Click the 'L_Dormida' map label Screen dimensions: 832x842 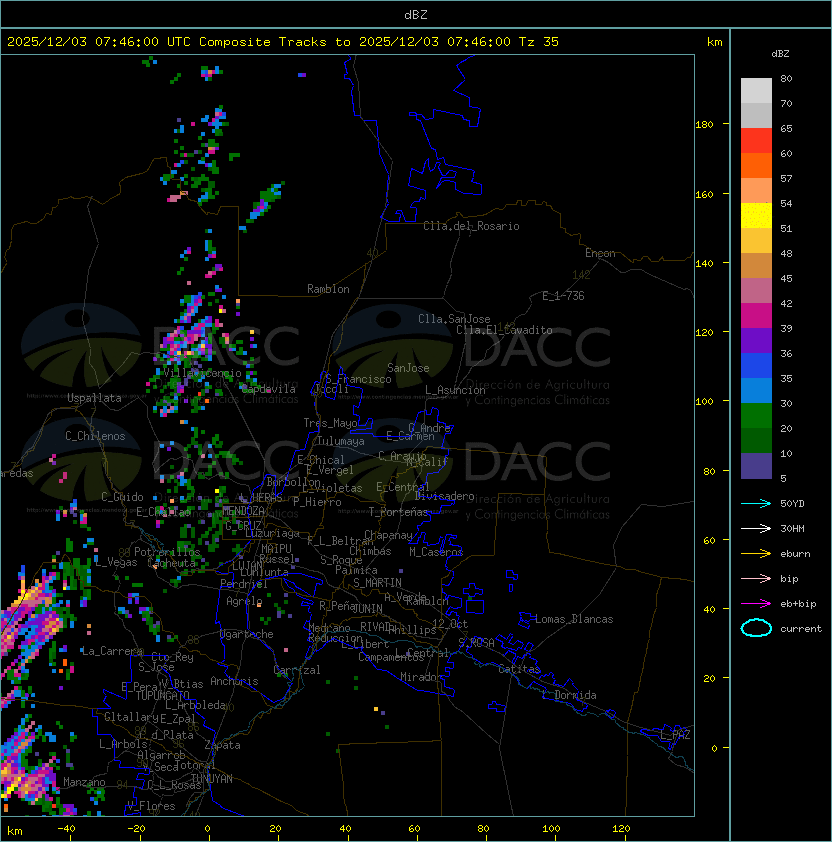569,695
